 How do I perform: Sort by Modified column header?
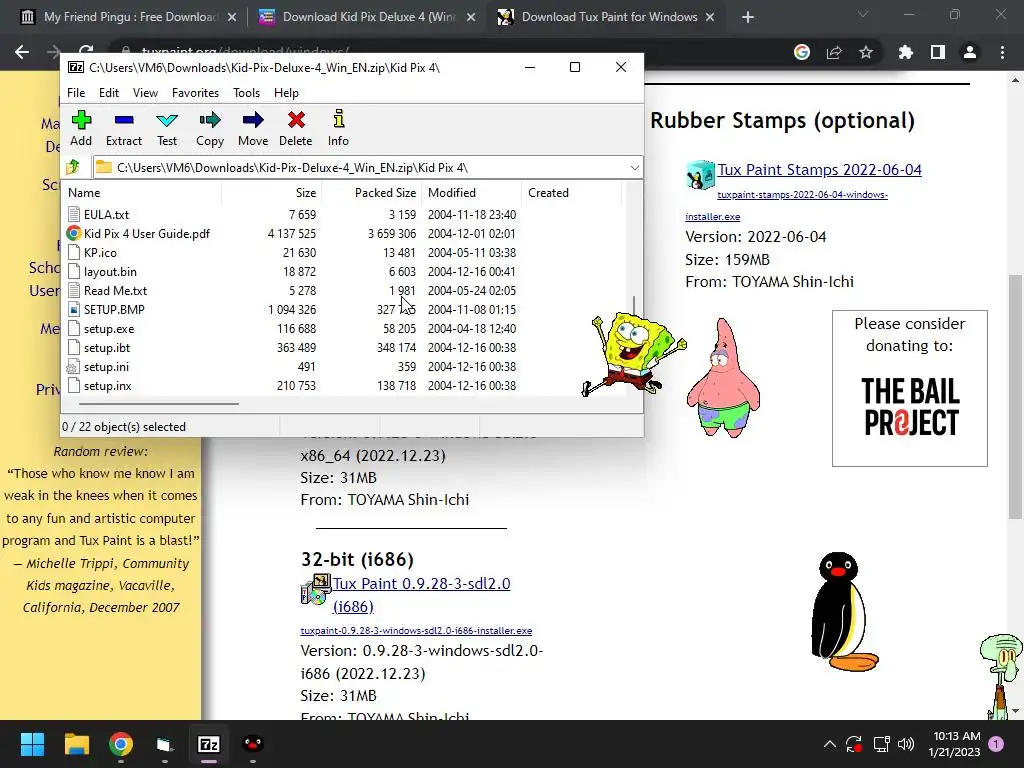(x=472, y=193)
